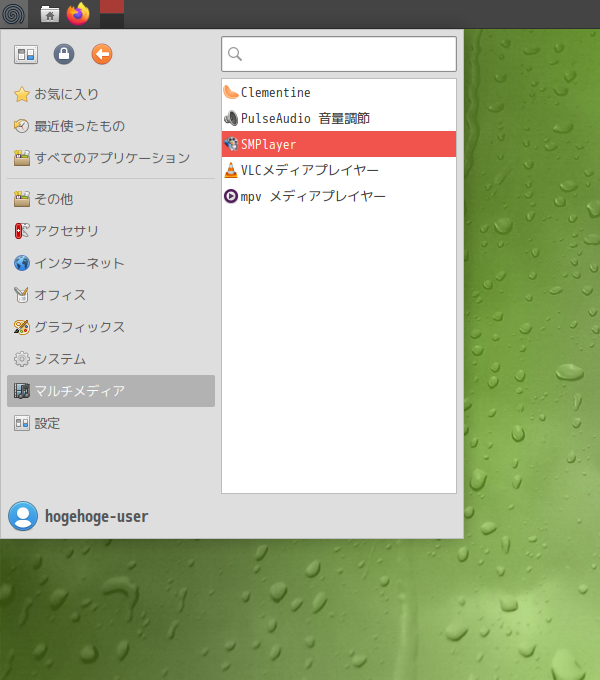600x680 pixels.
Task: Select the マルチメディア category
Action: [111, 391]
